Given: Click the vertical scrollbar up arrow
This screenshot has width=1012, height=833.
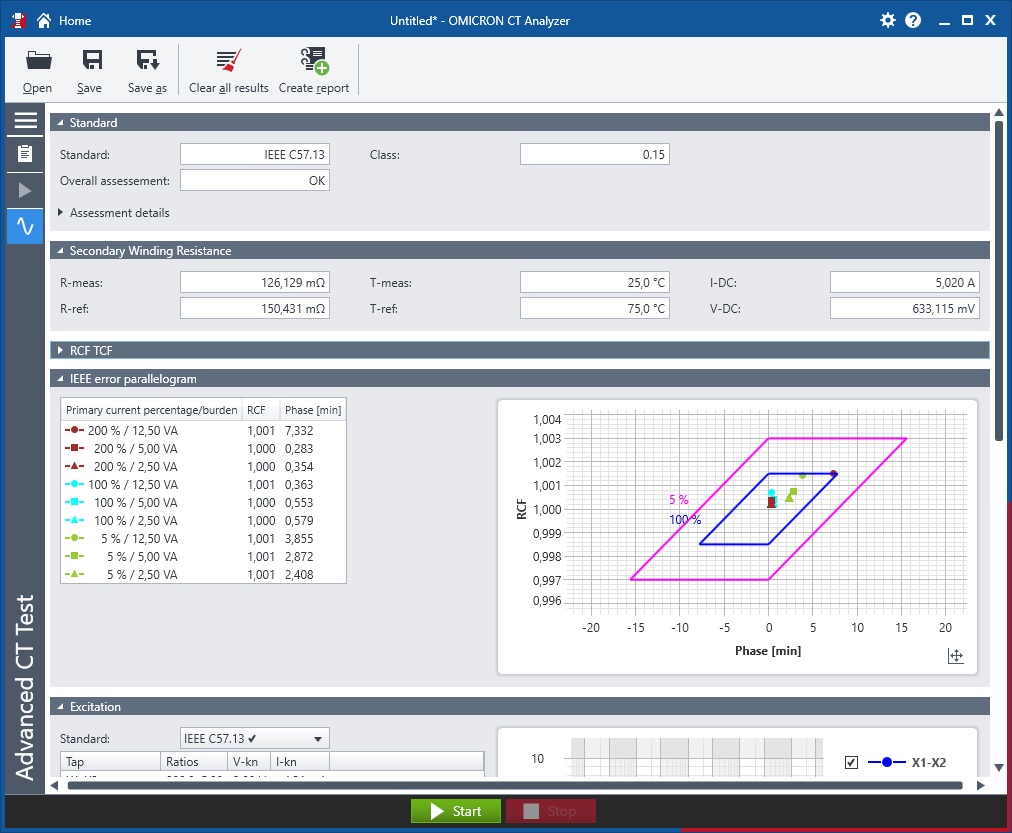Looking at the screenshot, I should click(x=999, y=112).
